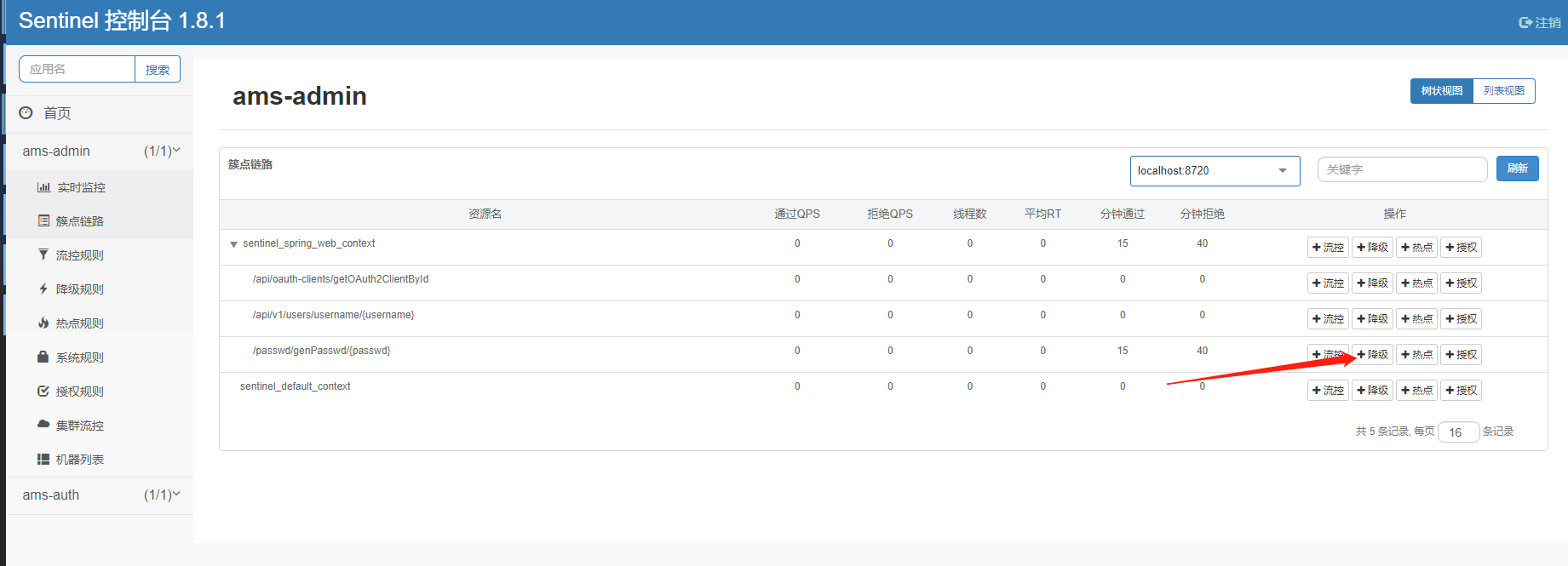Select the ams-auth application entry

(100, 495)
